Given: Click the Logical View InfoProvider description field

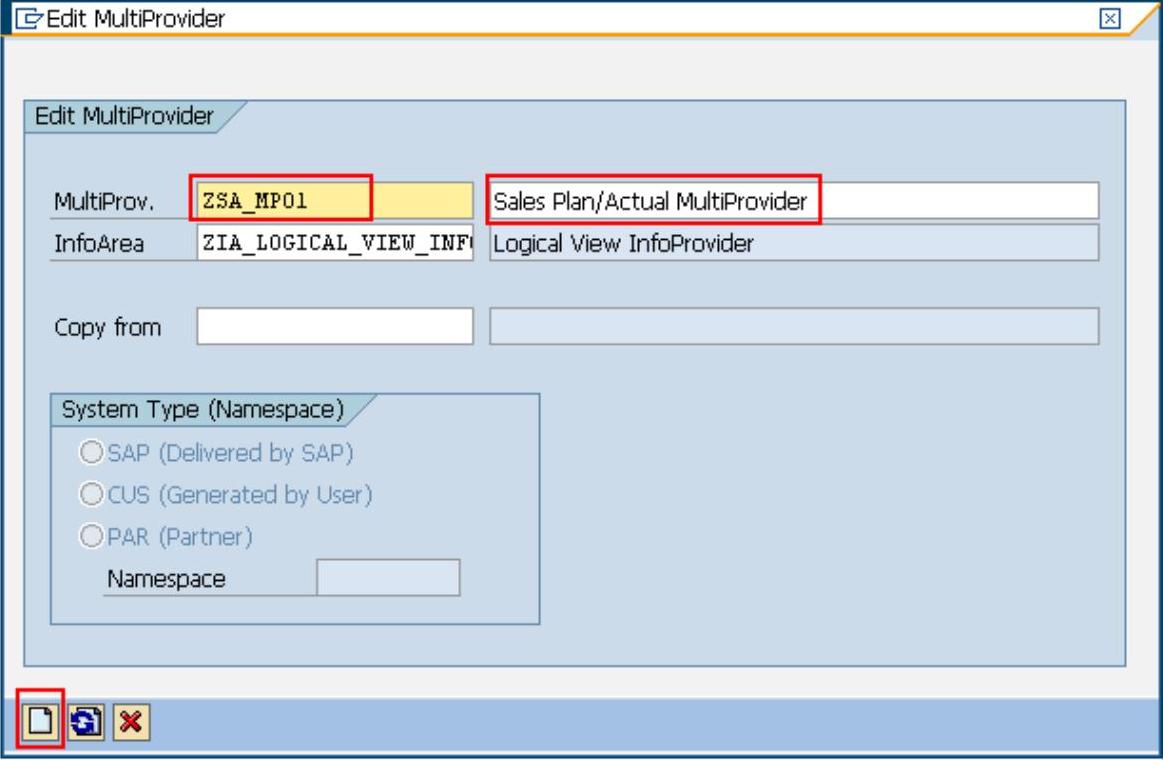Looking at the screenshot, I should [x=794, y=242].
